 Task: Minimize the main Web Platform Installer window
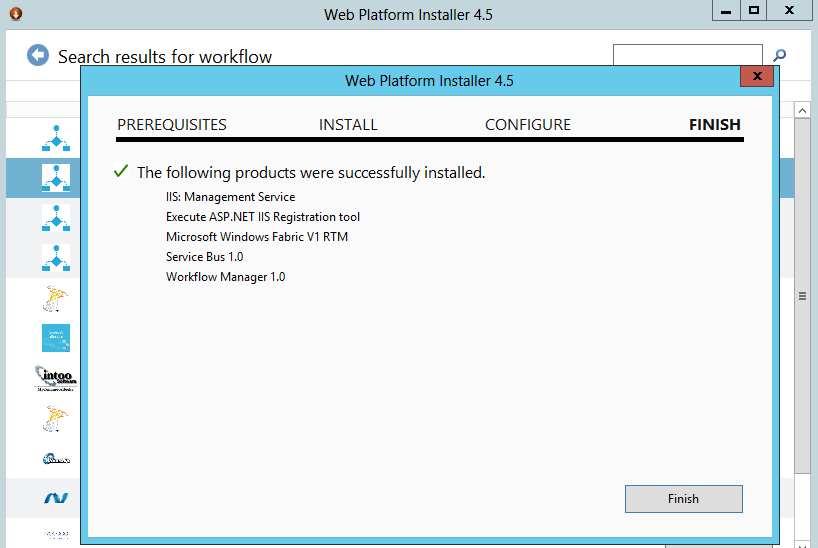[726, 10]
